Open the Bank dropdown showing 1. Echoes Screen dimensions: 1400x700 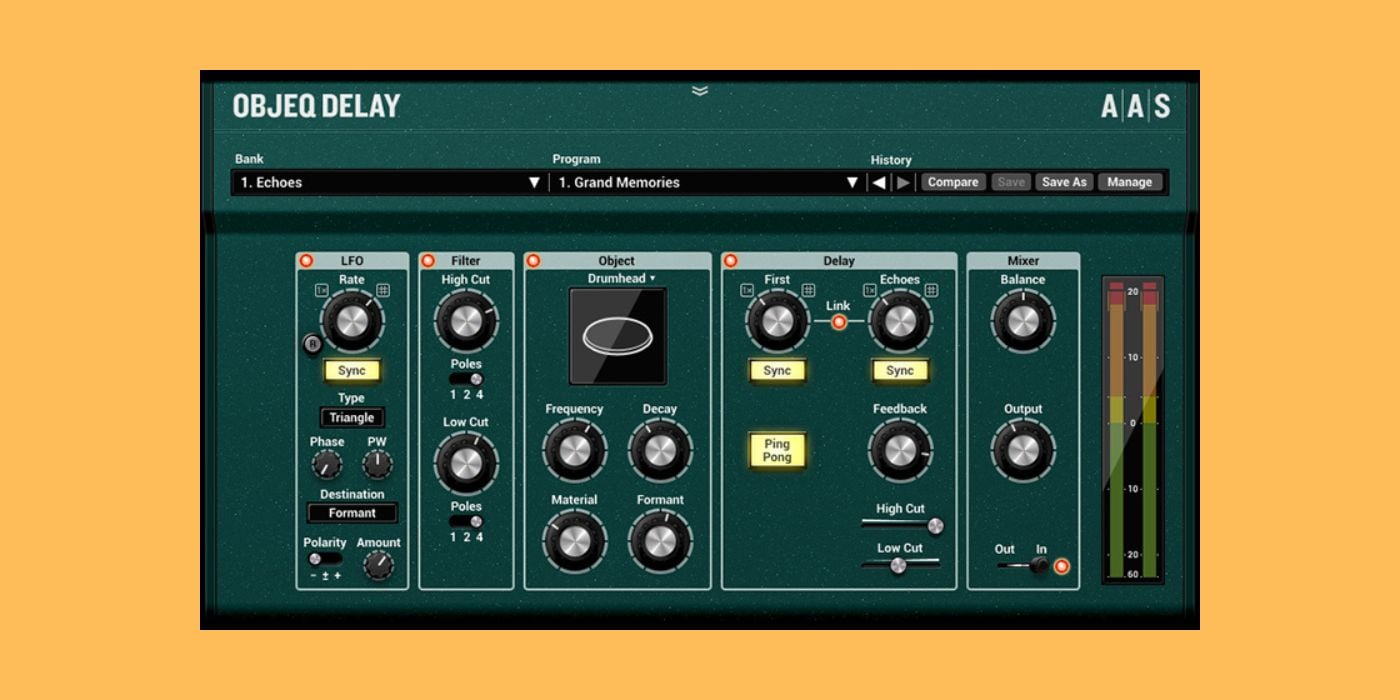point(390,182)
